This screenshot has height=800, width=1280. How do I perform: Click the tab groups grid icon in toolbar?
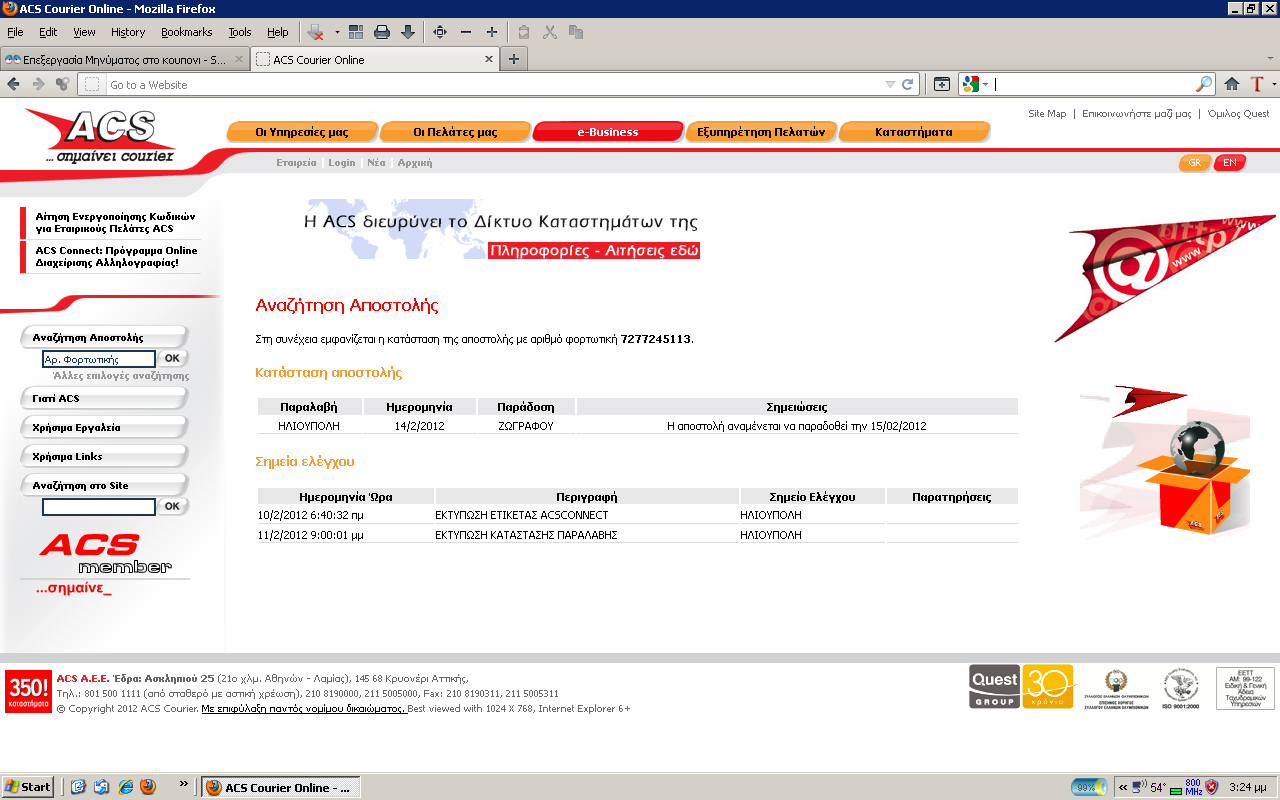(356, 32)
